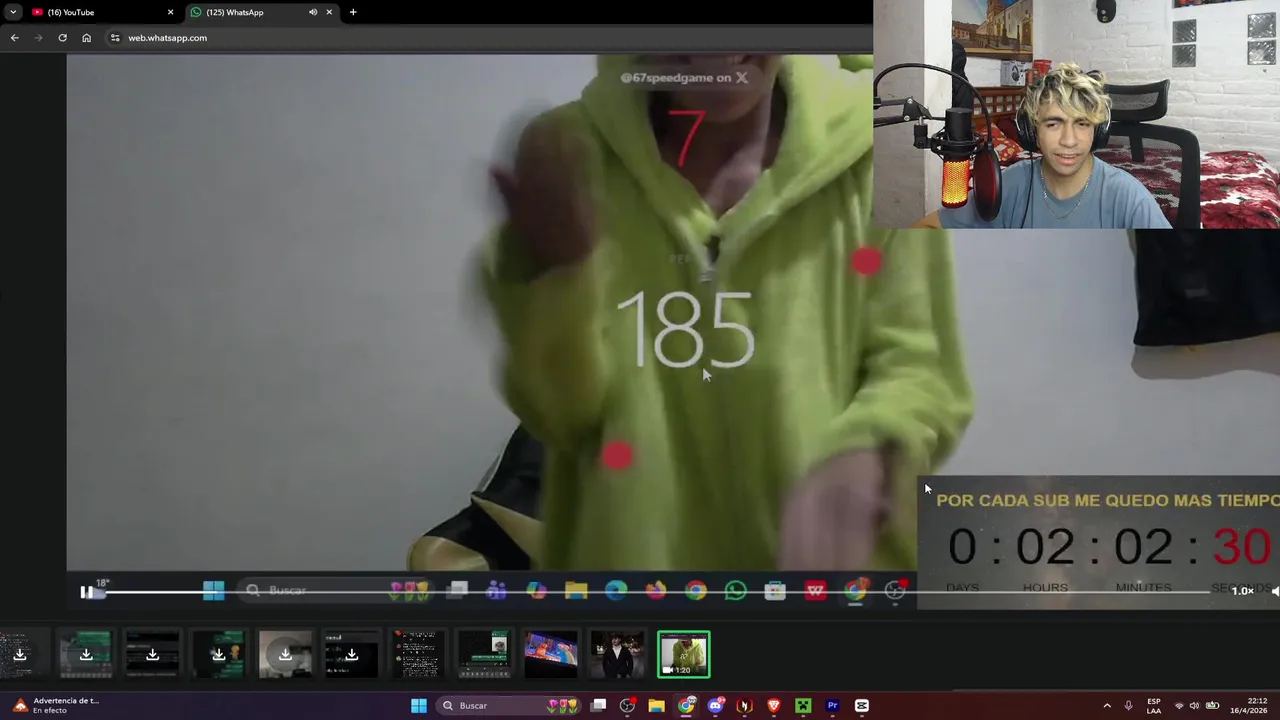Show hidden system tray icons

1107,706
